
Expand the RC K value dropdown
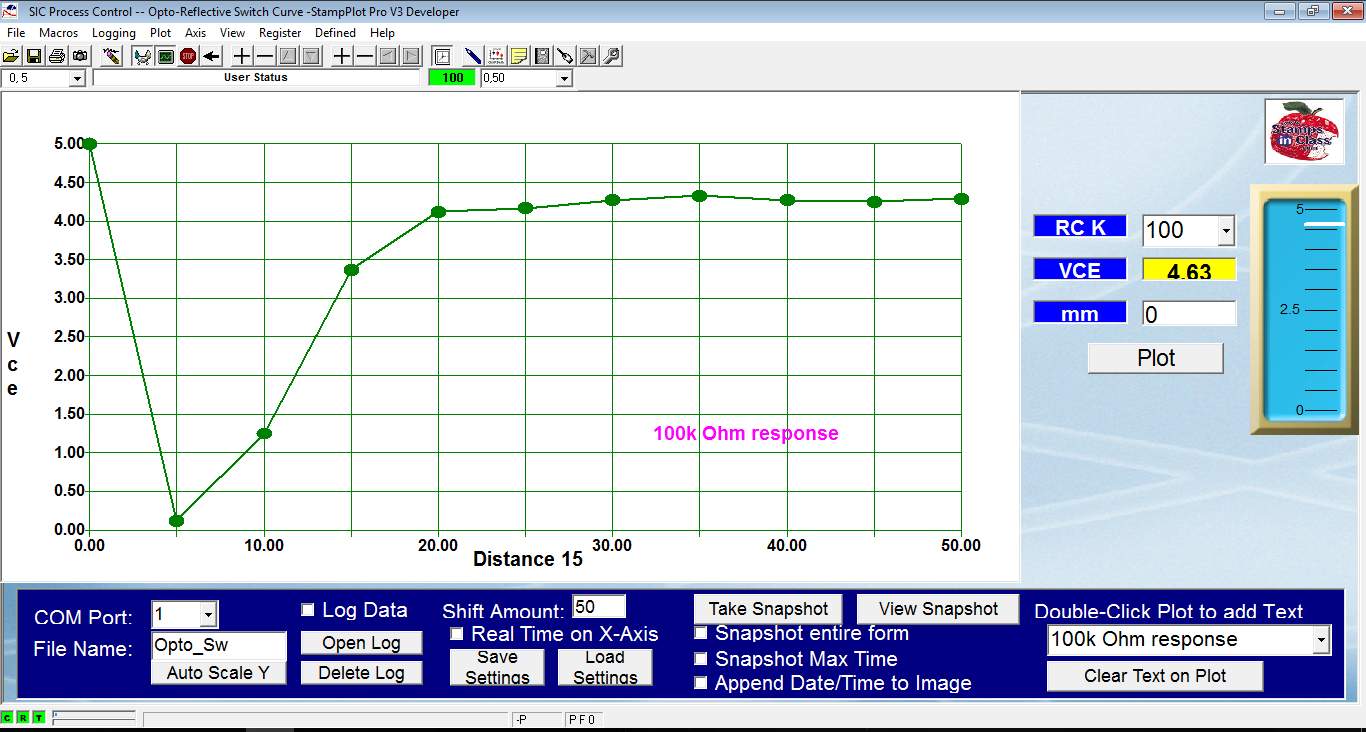[x=1226, y=231]
